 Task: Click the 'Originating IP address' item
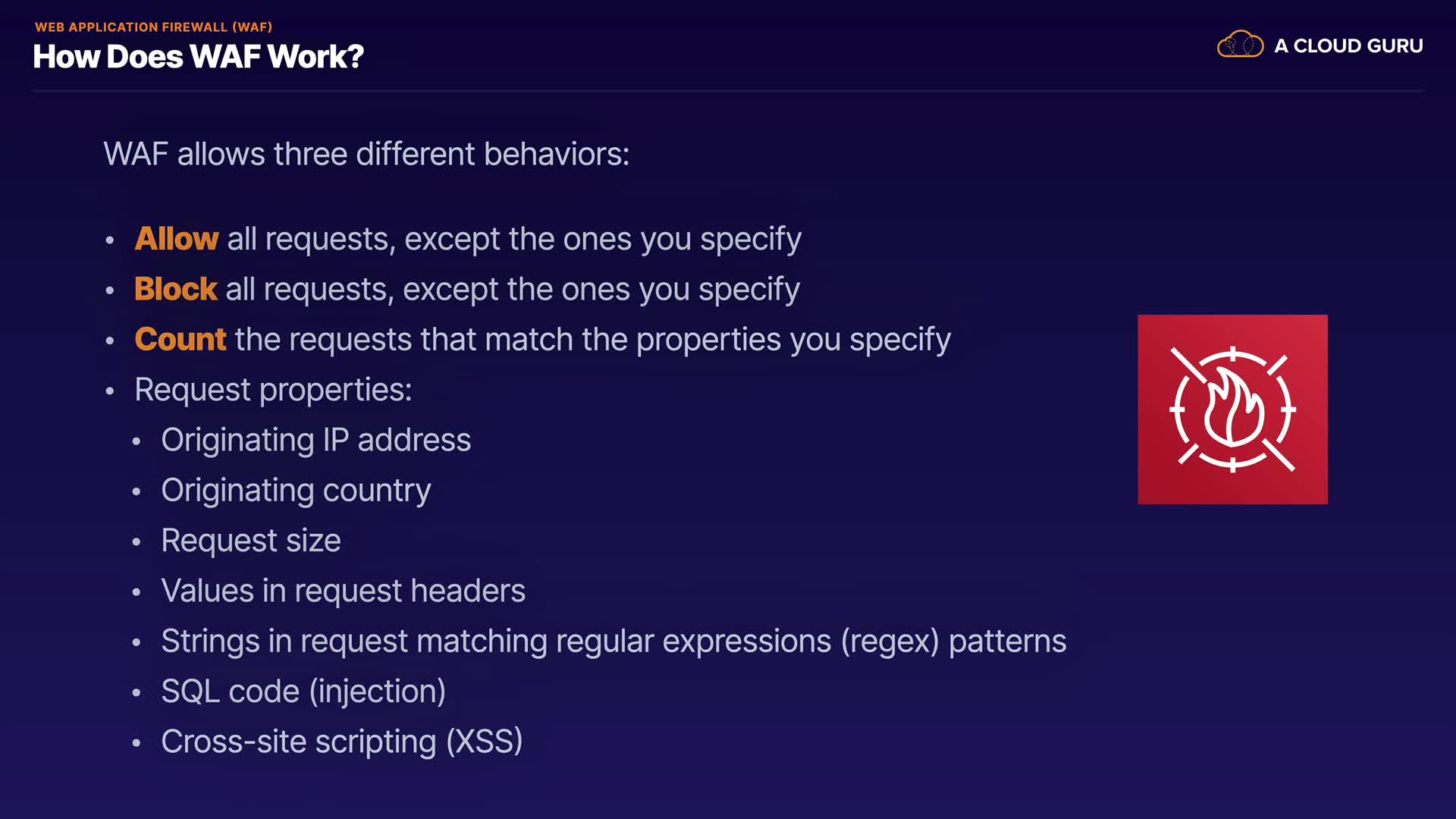[x=315, y=440]
